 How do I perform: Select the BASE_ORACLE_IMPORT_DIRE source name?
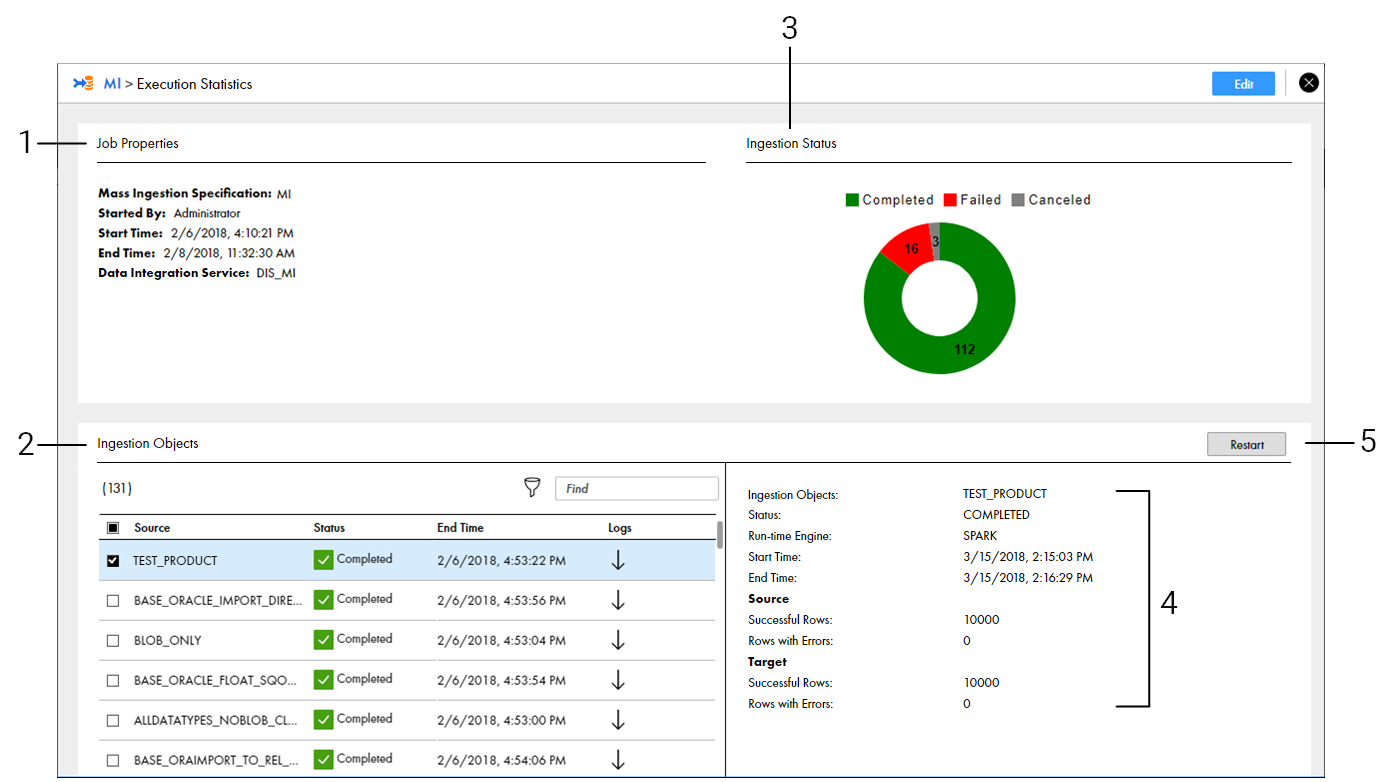(x=218, y=601)
